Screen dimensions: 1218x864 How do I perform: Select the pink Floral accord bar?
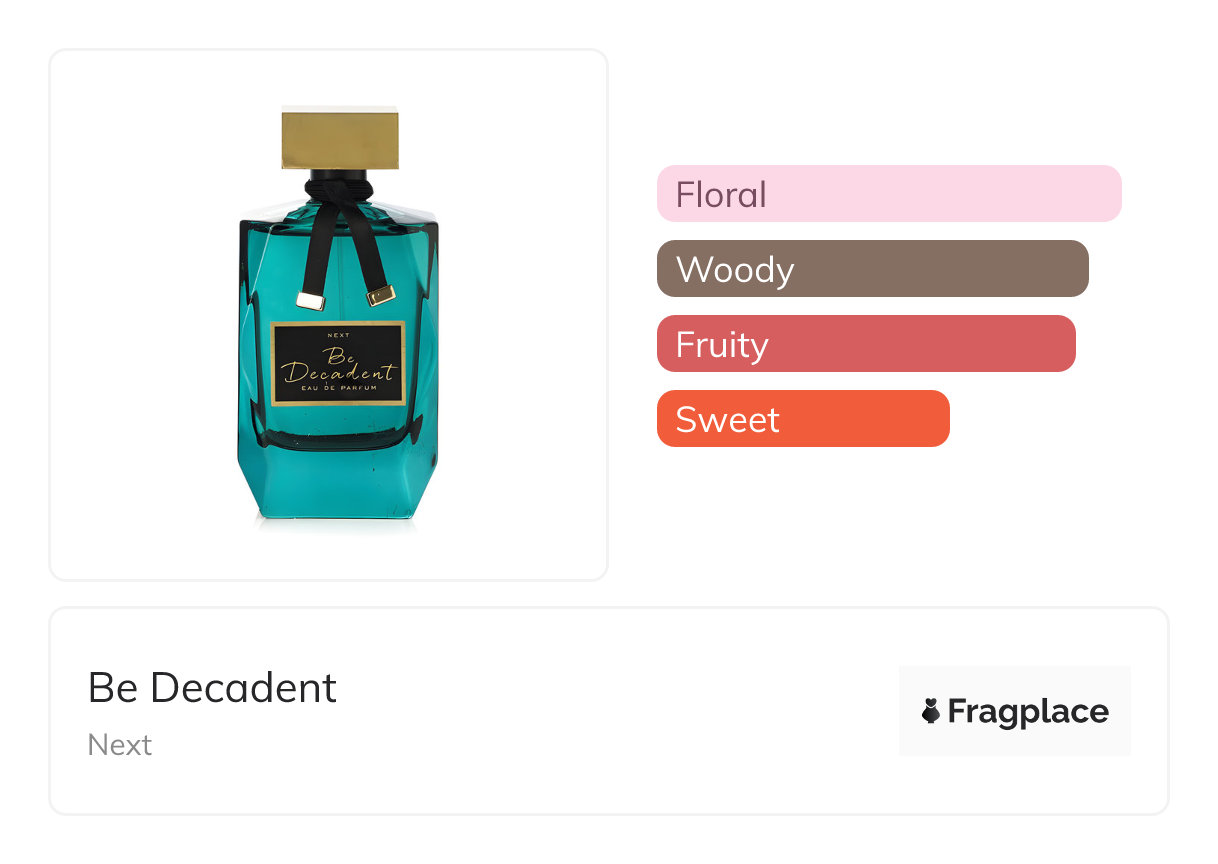(889, 193)
